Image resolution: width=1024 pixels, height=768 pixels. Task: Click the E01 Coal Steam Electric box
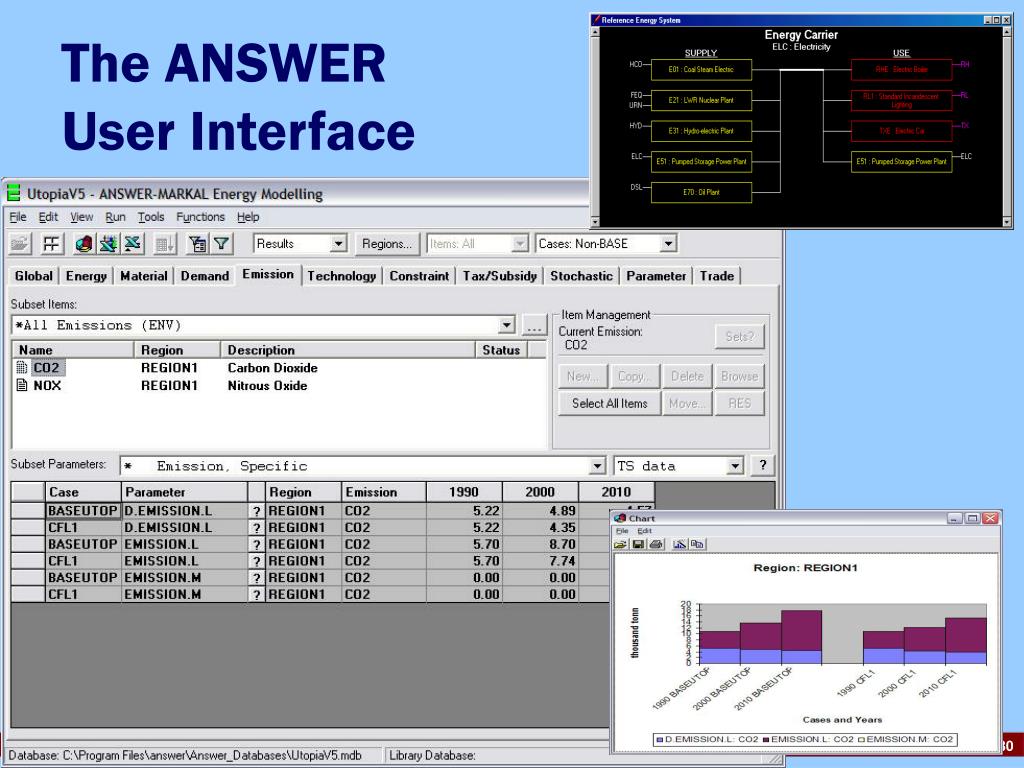[x=701, y=69]
